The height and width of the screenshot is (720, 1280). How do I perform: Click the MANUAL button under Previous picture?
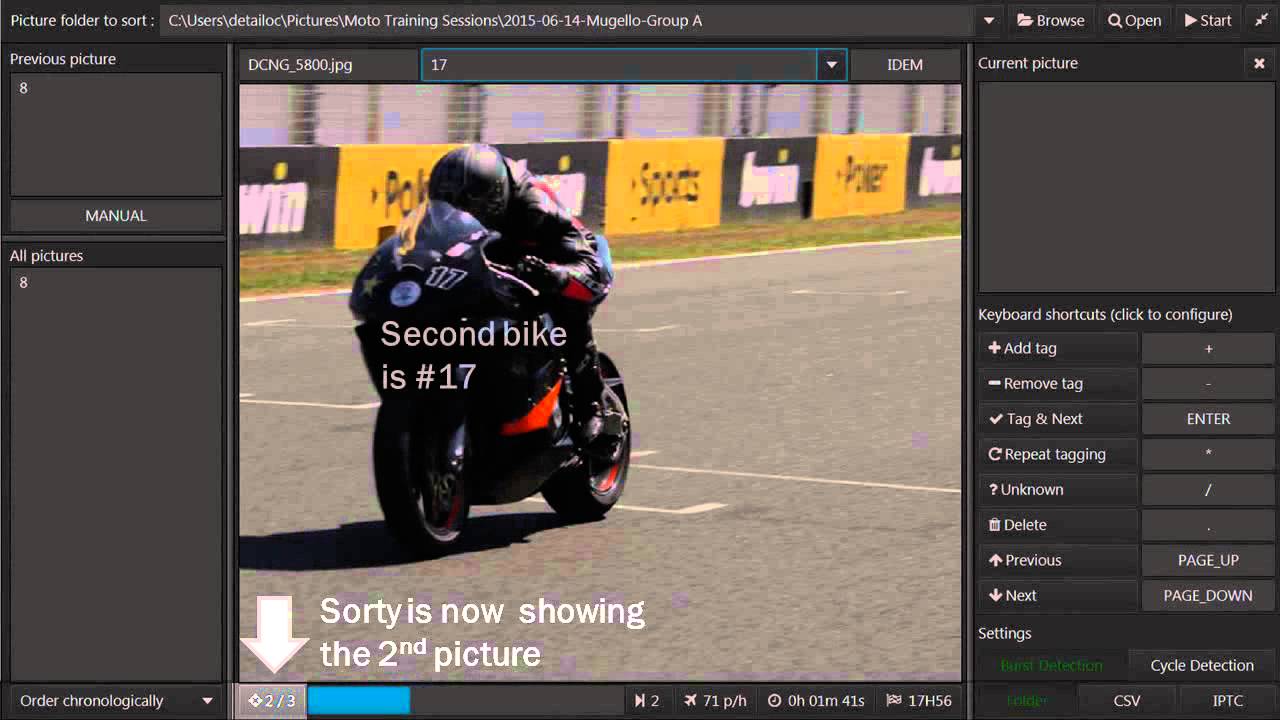point(116,216)
